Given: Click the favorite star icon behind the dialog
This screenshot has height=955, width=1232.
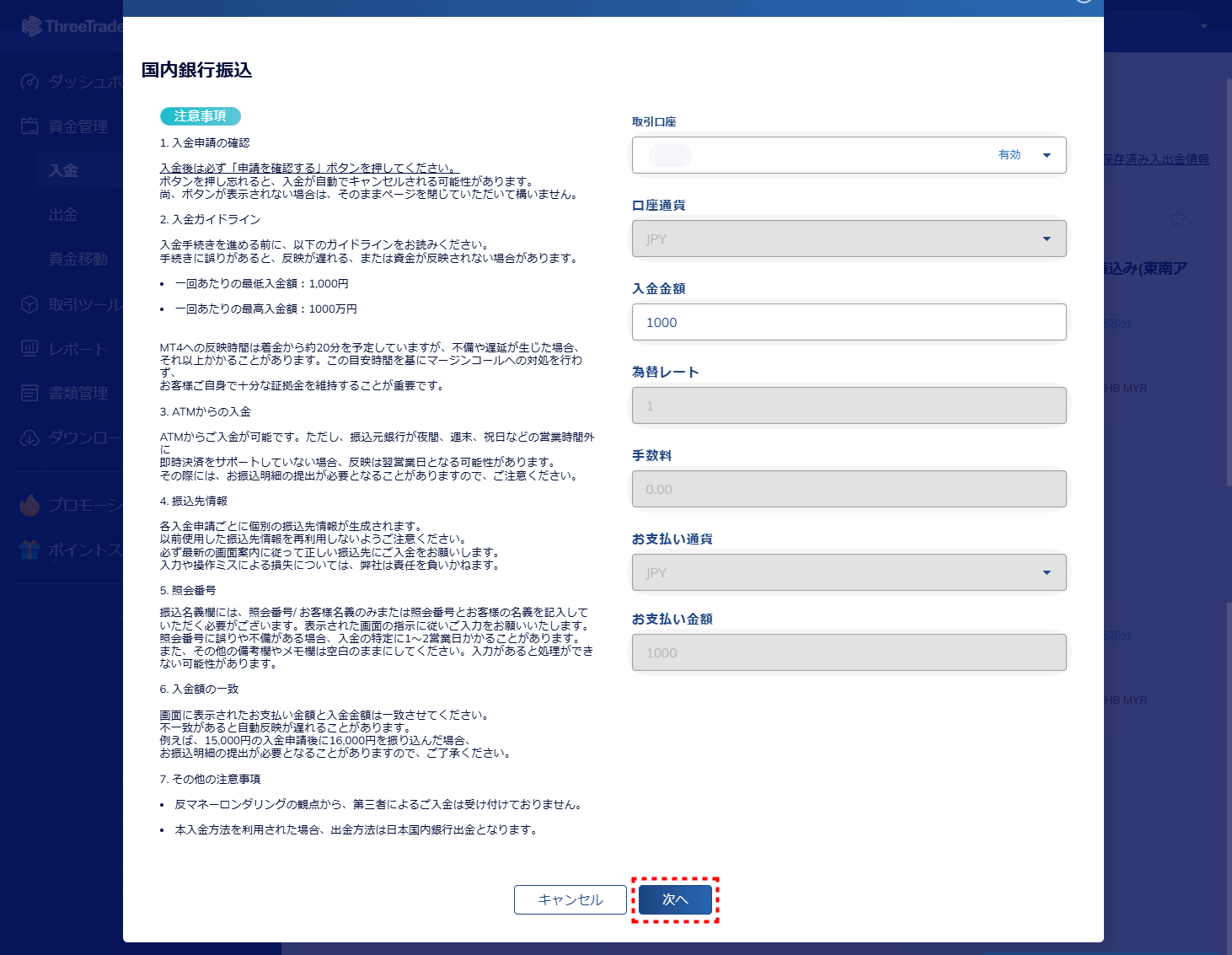Looking at the screenshot, I should (1177, 218).
